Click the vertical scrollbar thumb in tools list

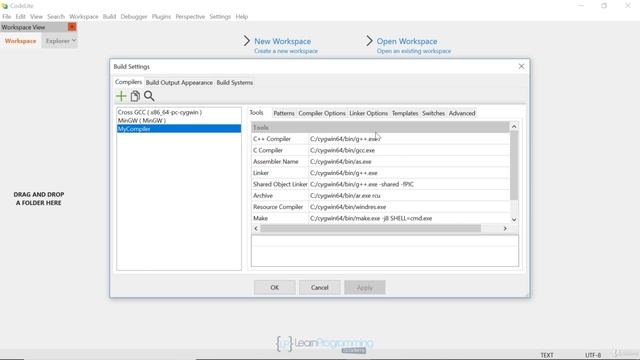pos(514,165)
